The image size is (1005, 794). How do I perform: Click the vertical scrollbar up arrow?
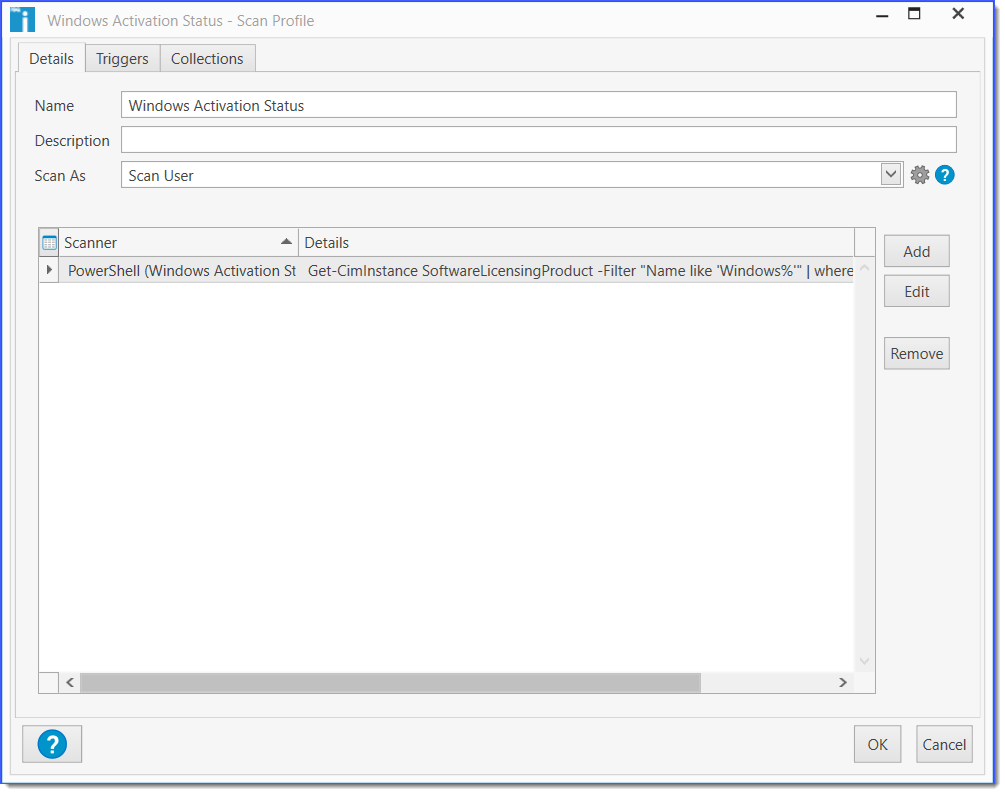point(864,268)
